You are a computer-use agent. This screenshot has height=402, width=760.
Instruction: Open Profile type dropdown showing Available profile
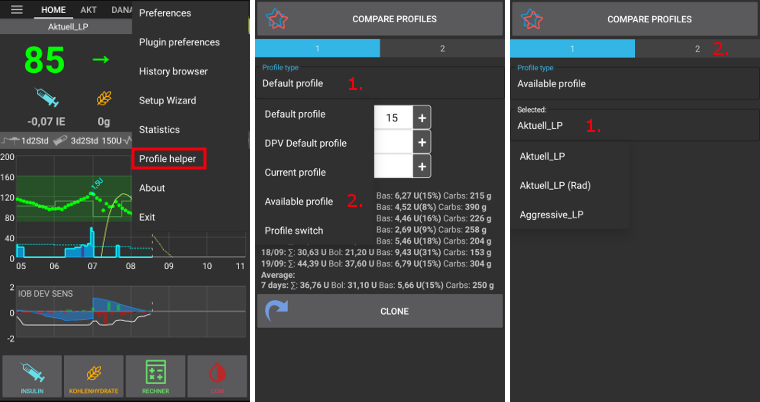point(635,84)
